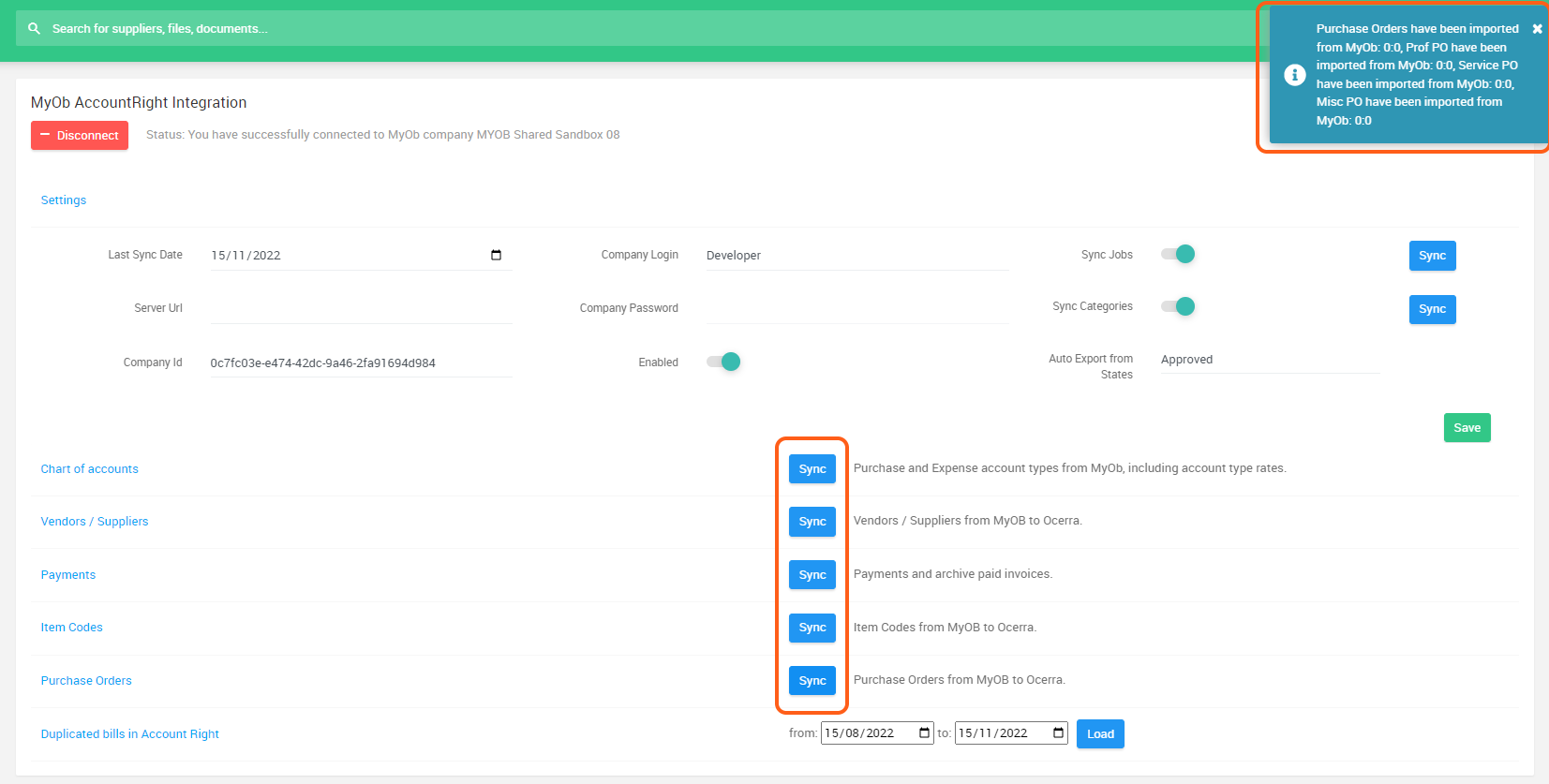Click the connection status text
The width and height of the screenshot is (1549, 784).
tap(382, 135)
